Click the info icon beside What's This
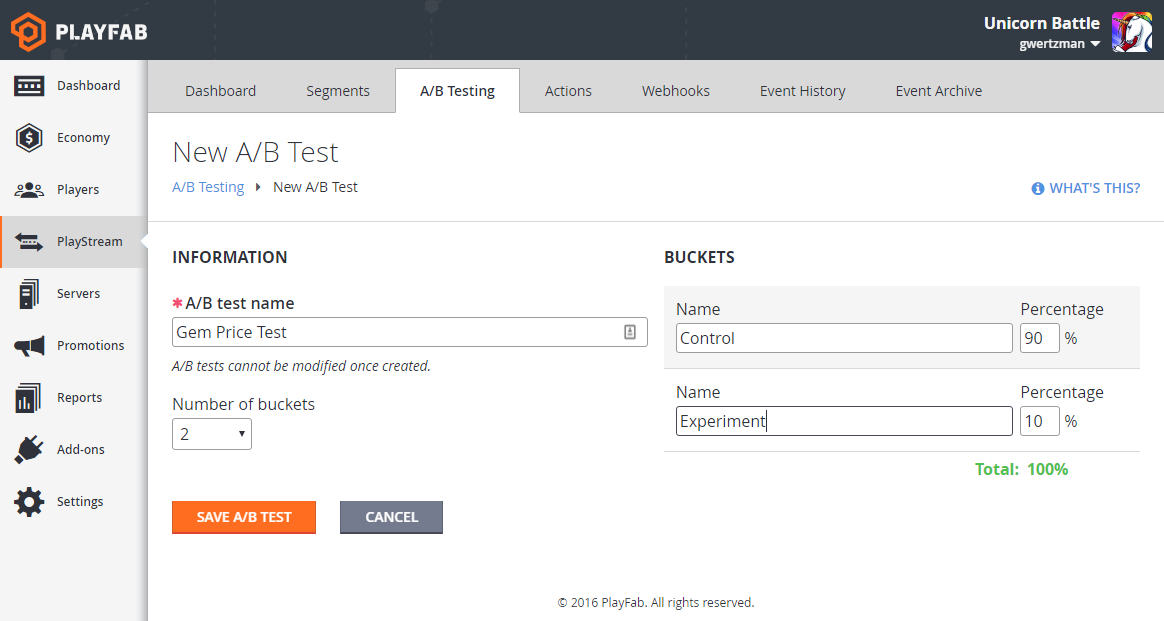Screen dimensions: 1164x621 (1038, 188)
